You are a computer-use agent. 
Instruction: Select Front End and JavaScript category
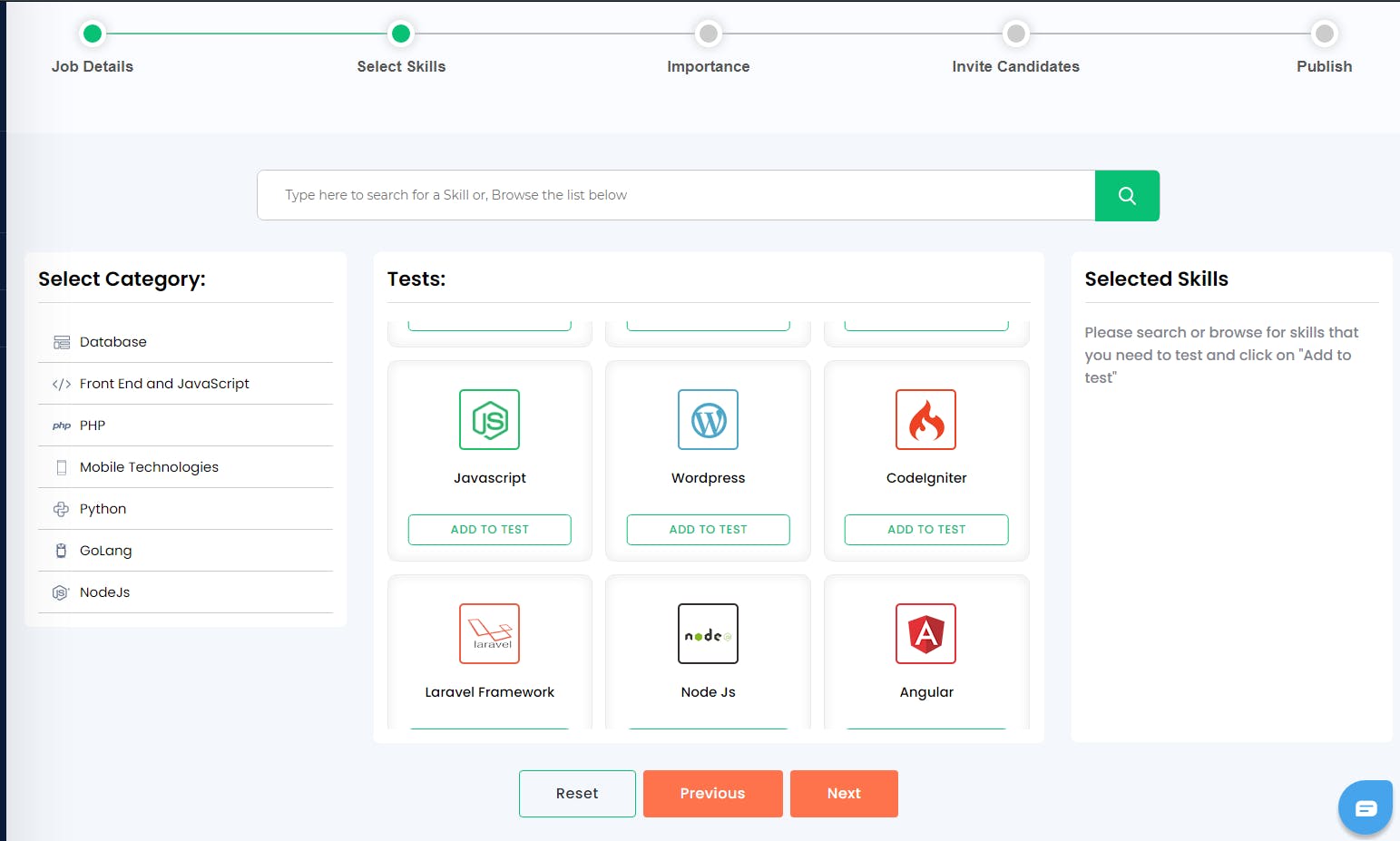point(186,384)
